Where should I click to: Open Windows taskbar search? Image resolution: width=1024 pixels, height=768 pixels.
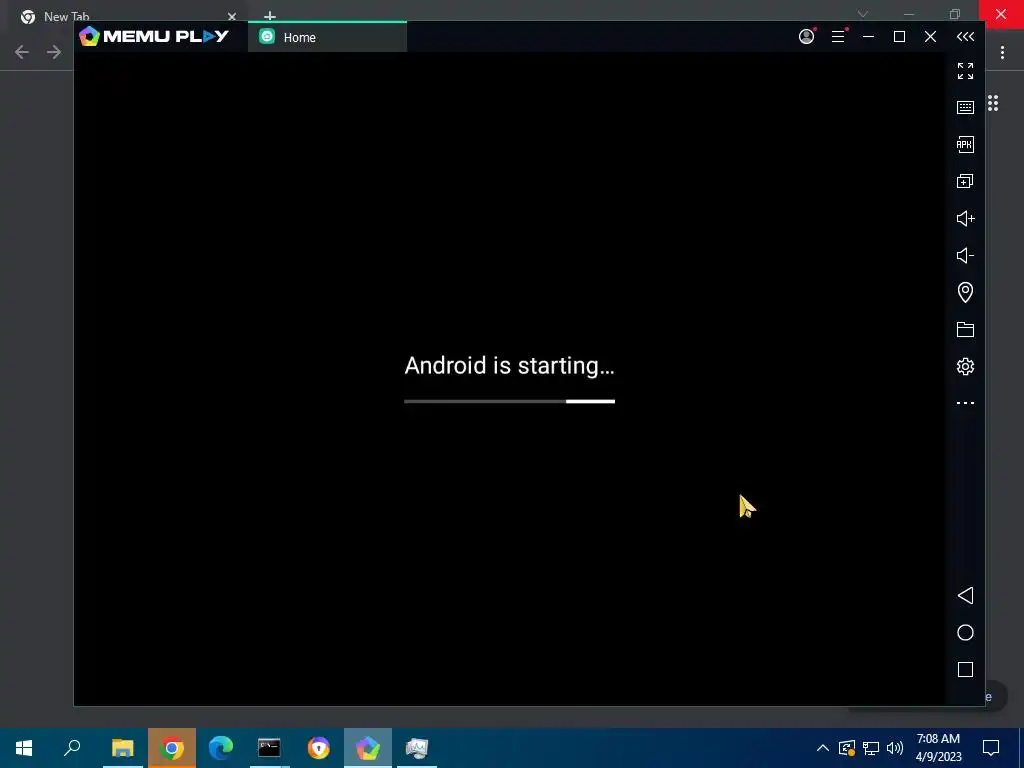[72, 748]
